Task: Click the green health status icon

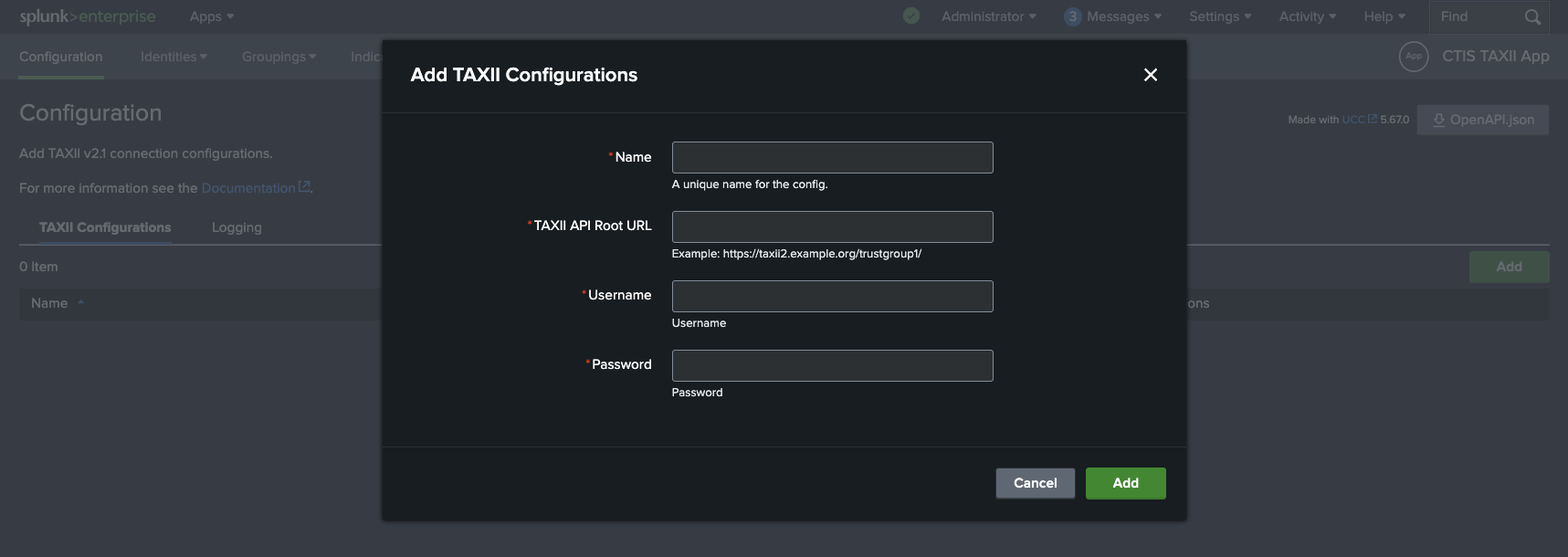Action: pos(910,16)
